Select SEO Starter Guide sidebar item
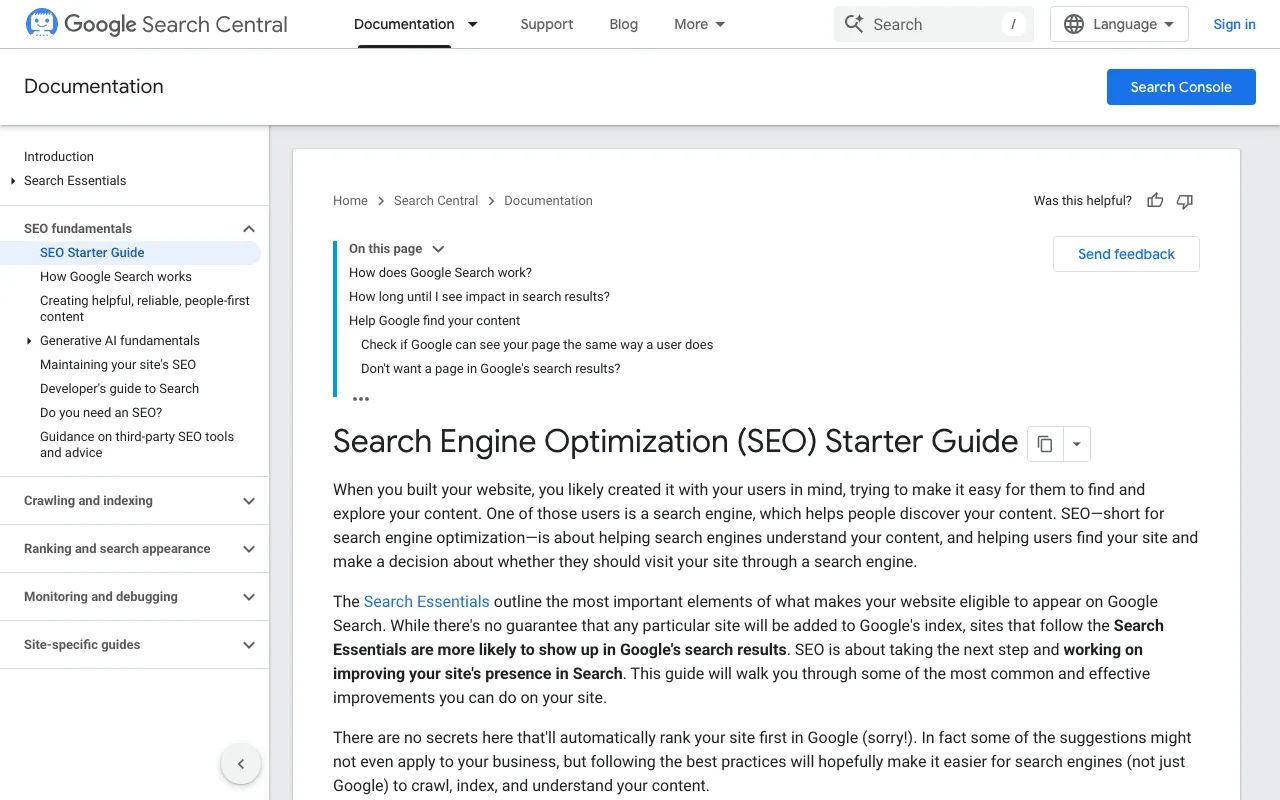 [130, 253]
